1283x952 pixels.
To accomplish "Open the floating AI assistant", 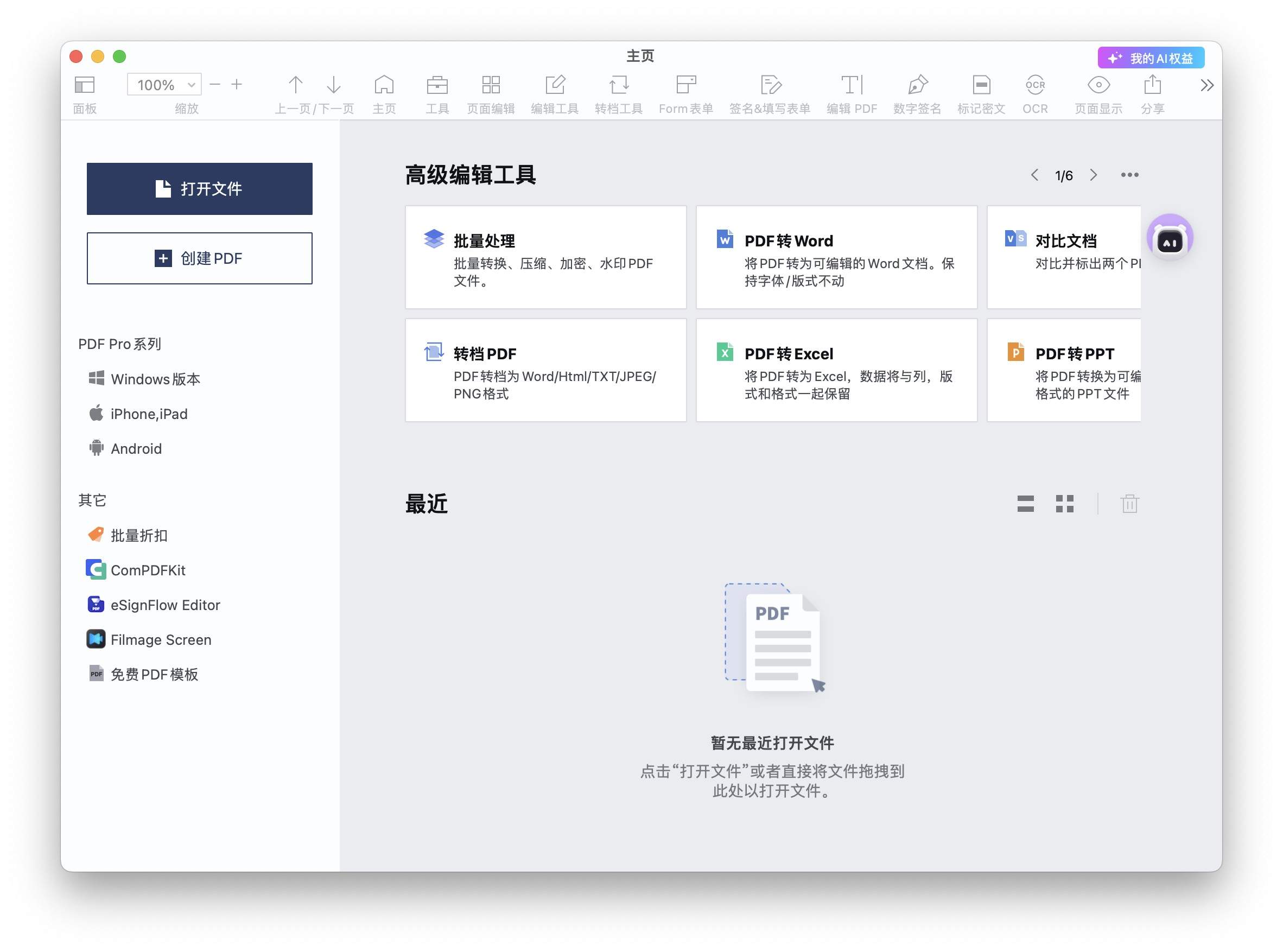I will point(1170,238).
